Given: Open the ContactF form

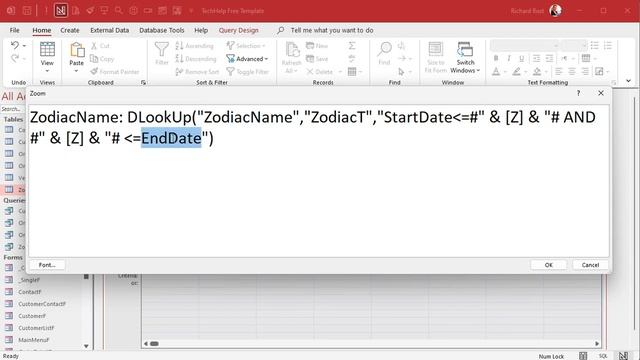Looking at the screenshot, I should tap(29, 292).
